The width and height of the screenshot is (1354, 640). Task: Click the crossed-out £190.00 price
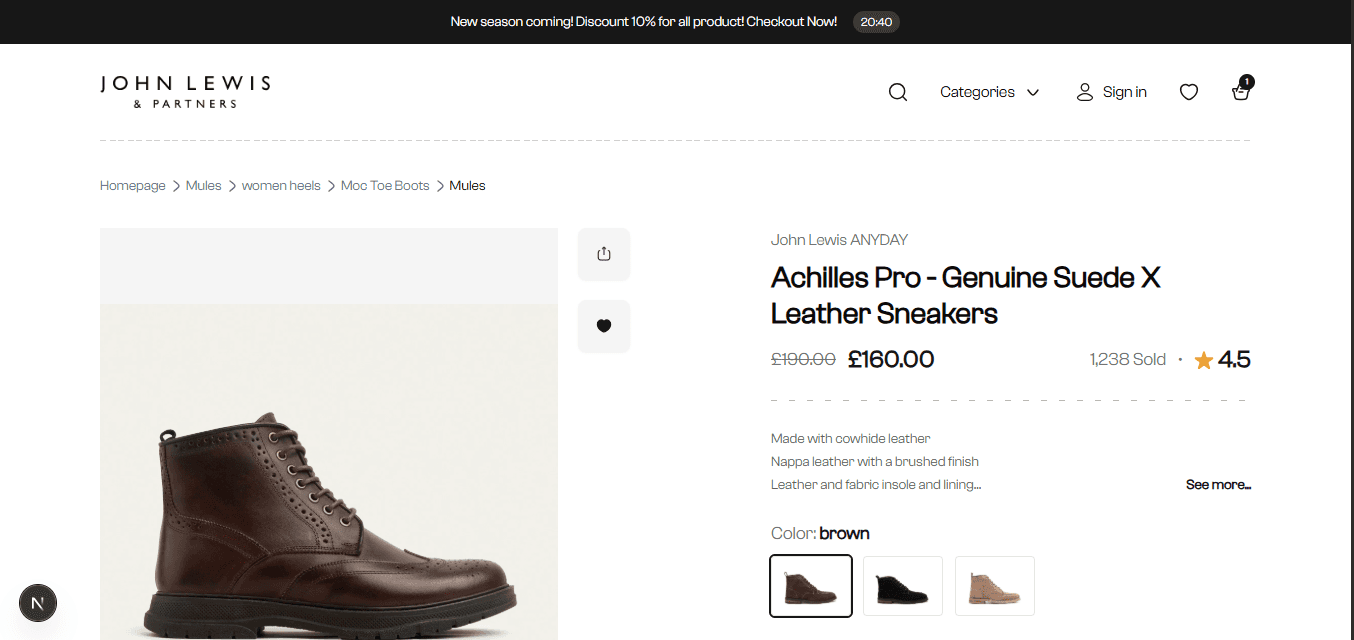(803, 360)
